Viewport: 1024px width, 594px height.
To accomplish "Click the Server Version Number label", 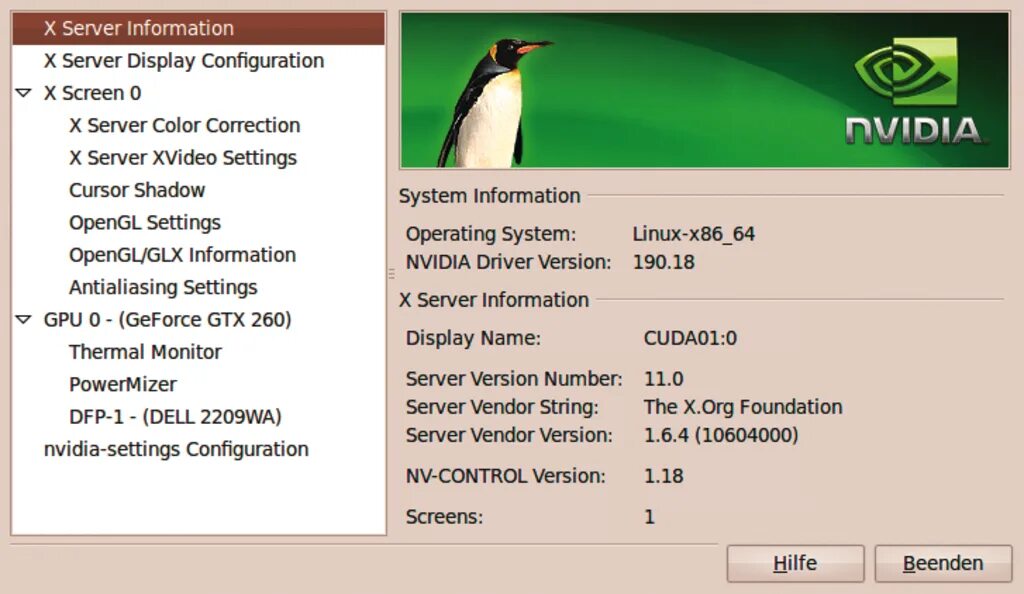I will pos(514,379).
